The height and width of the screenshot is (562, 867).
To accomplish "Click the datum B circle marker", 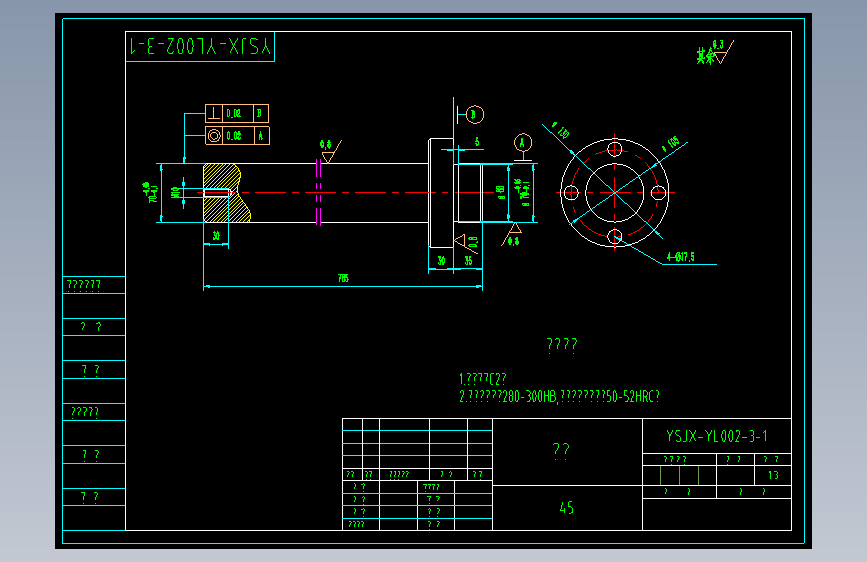I will point(474,115).
